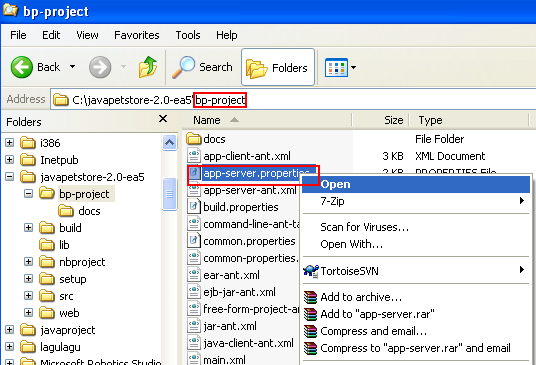Click the Search magnifier toolbar button
The image size is (536, 365).
tap(202, 67)
